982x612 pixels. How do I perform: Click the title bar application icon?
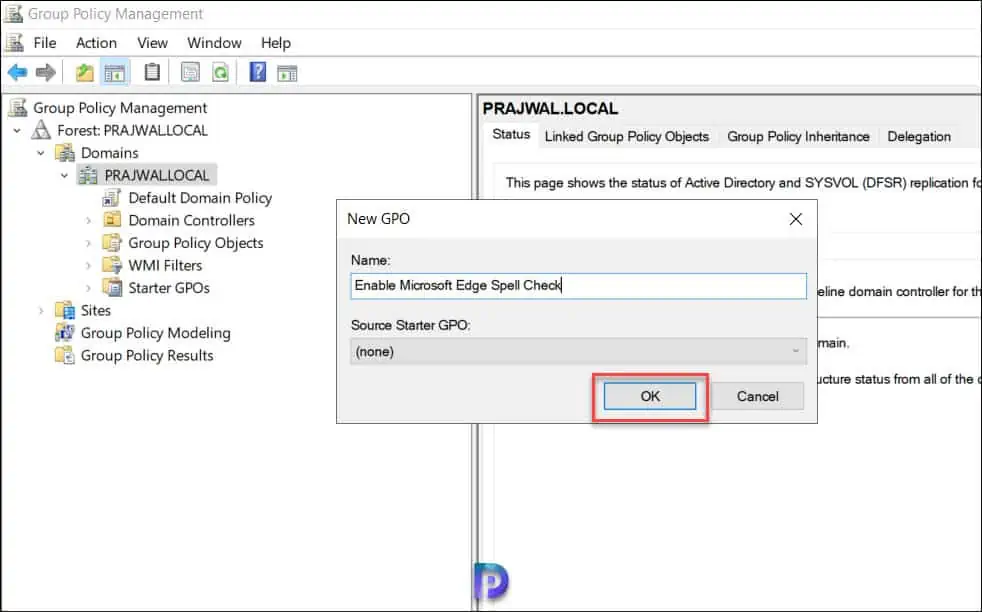[13, 13]
